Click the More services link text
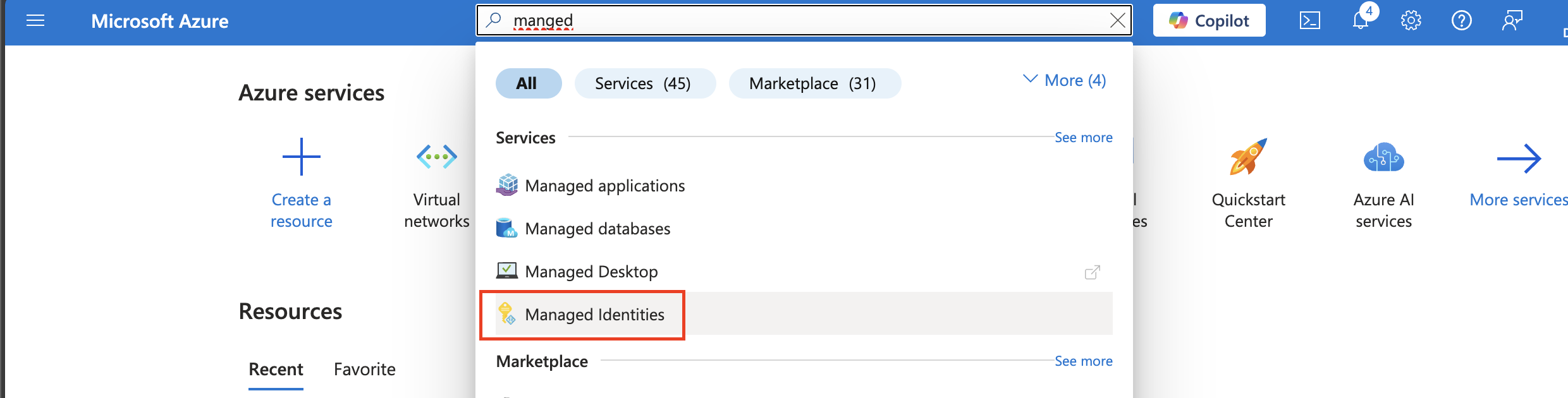Image resolution: width=1568 pixels, height=398 pixels. tap(1519, 200)
